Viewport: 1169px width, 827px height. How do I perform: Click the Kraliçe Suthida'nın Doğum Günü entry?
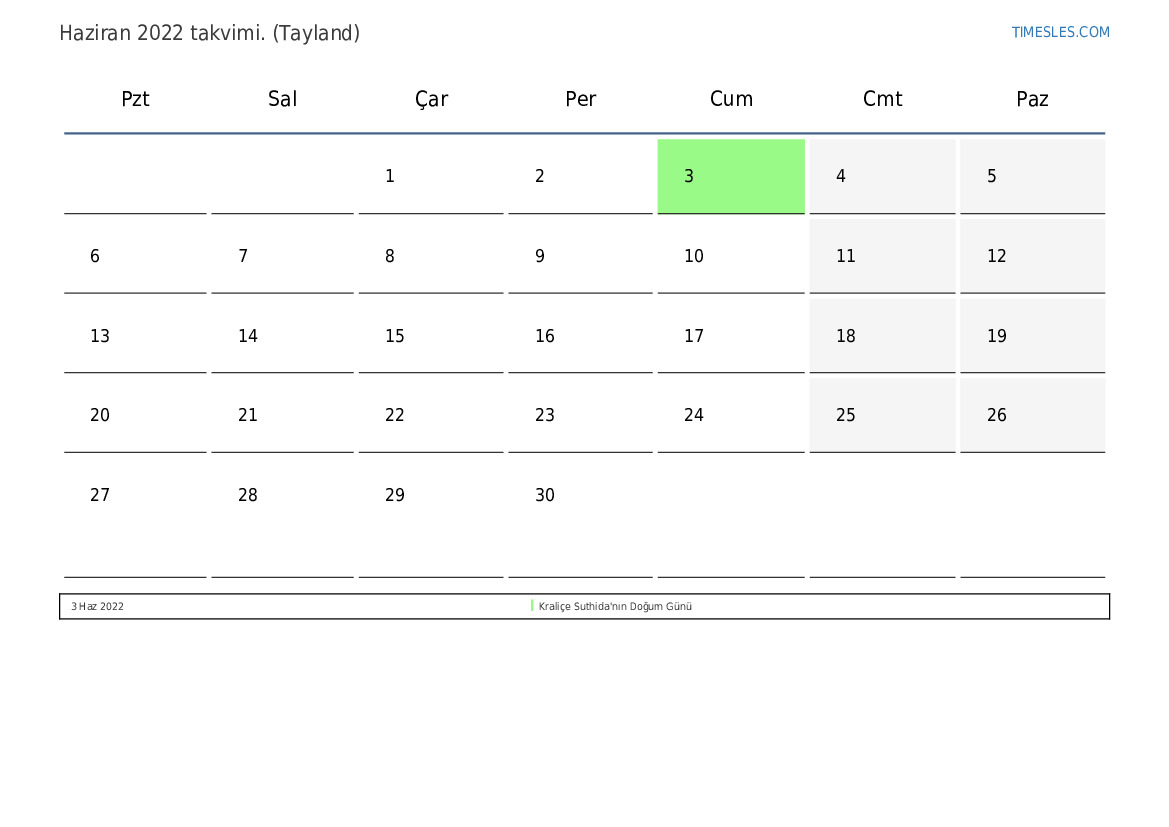click(615, 607)
